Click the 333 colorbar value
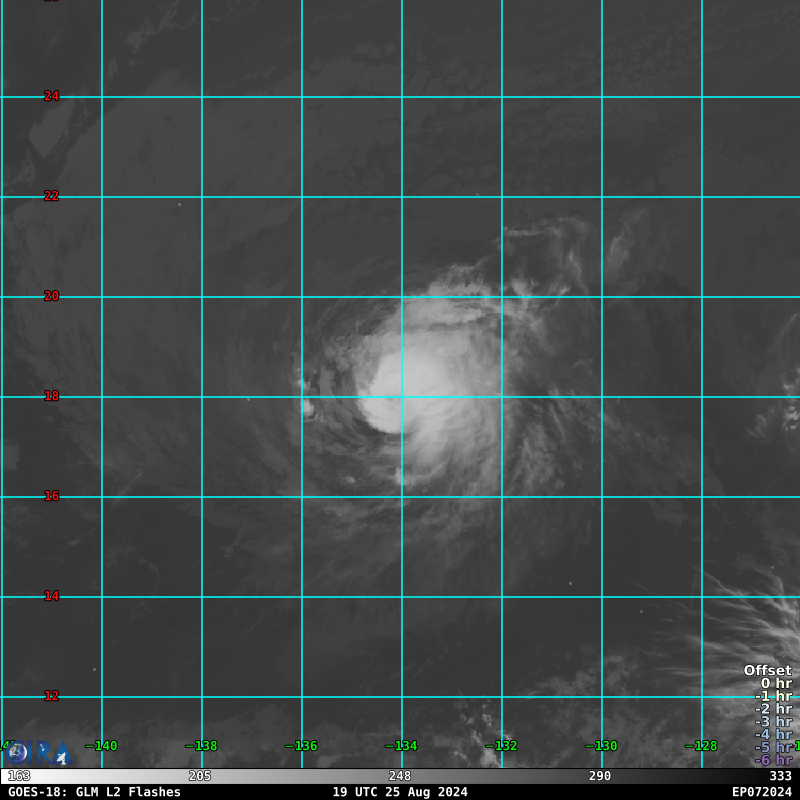Screen dimensions: 800x800 (781, 776)
